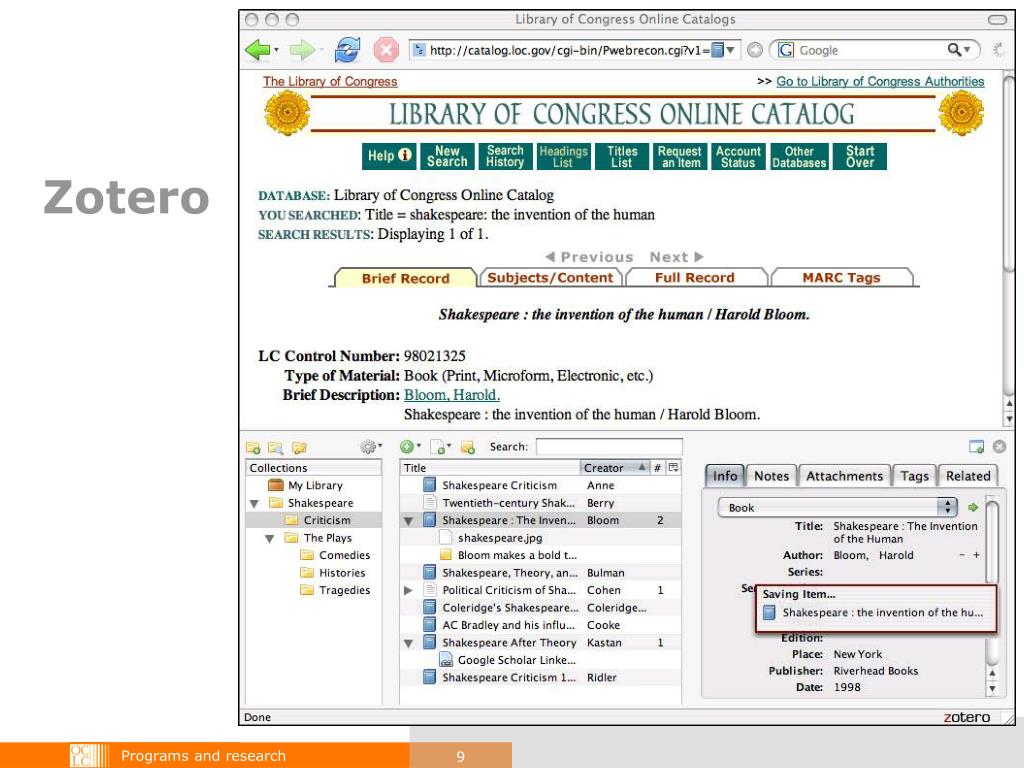
Task: Click the Other Databases button
Action: [x=799, y=157]
